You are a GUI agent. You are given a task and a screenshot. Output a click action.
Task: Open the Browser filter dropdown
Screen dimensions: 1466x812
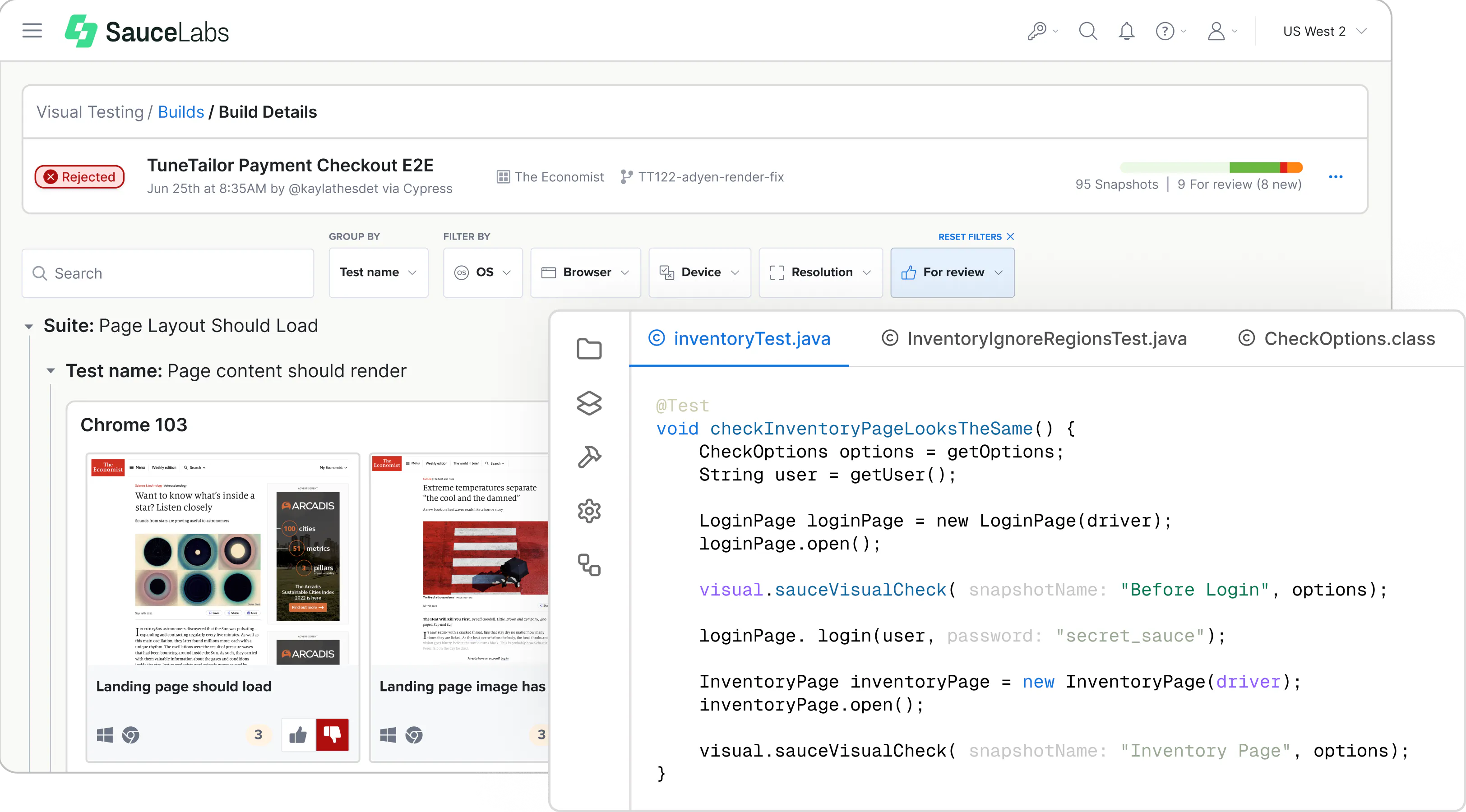585,272
